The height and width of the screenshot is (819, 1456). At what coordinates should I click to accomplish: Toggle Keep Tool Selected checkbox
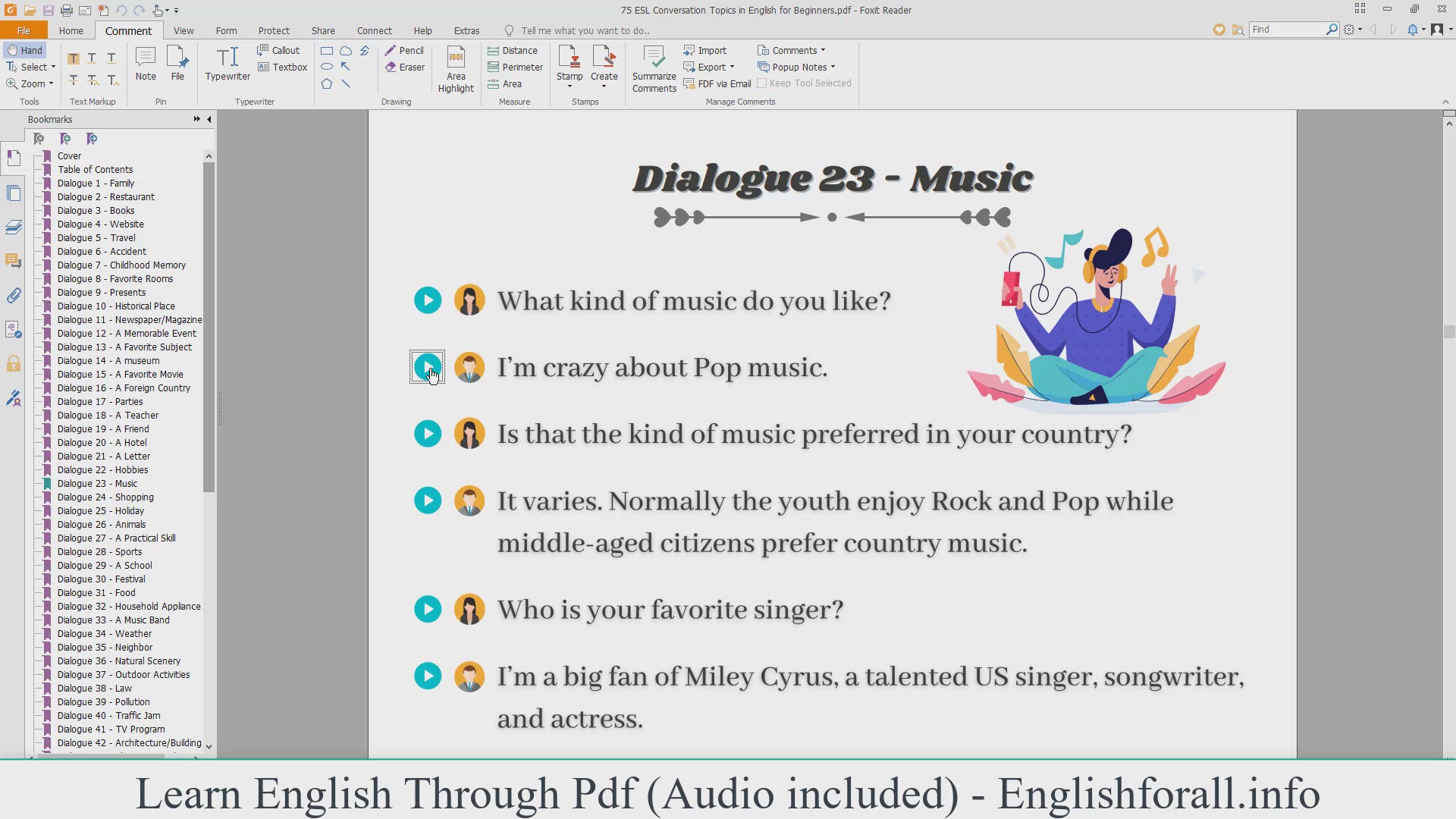[762, 83]
